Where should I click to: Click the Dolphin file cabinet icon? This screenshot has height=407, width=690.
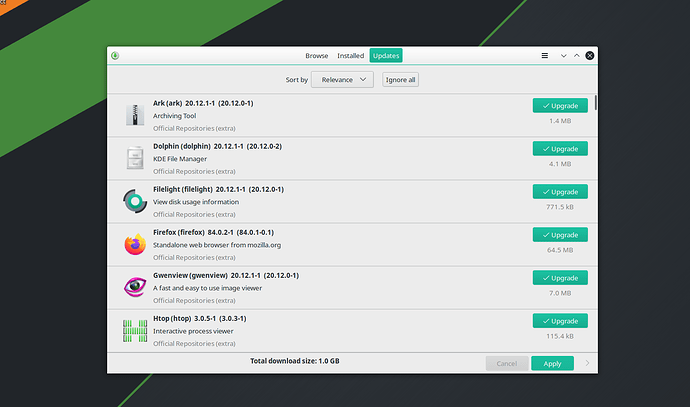coord(135,158)
